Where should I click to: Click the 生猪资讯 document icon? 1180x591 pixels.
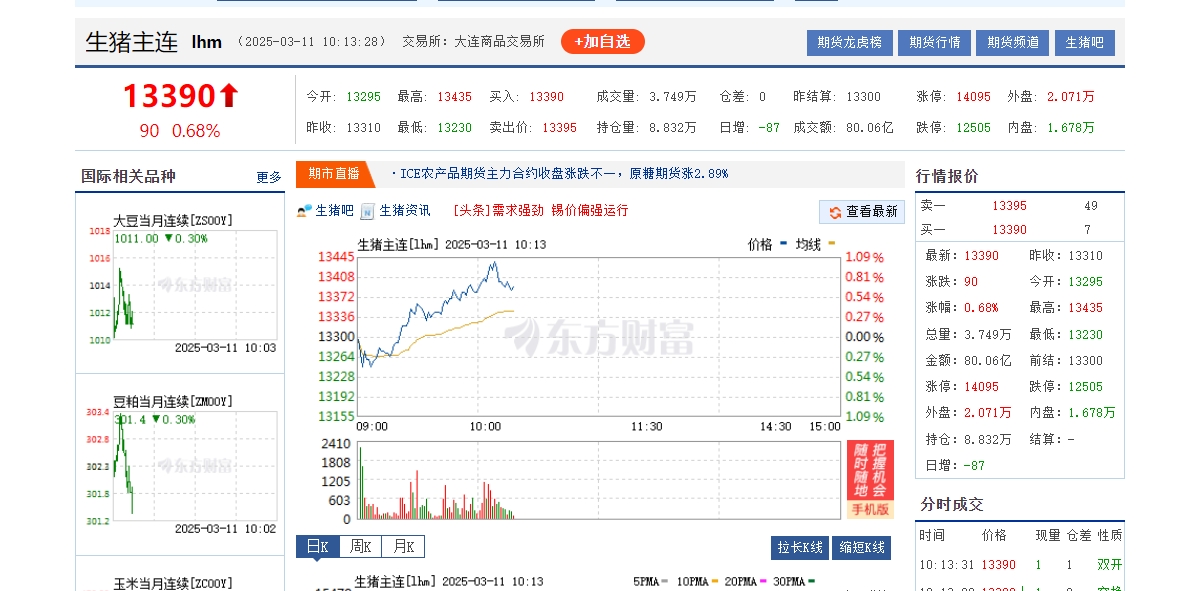pos(367,212)
